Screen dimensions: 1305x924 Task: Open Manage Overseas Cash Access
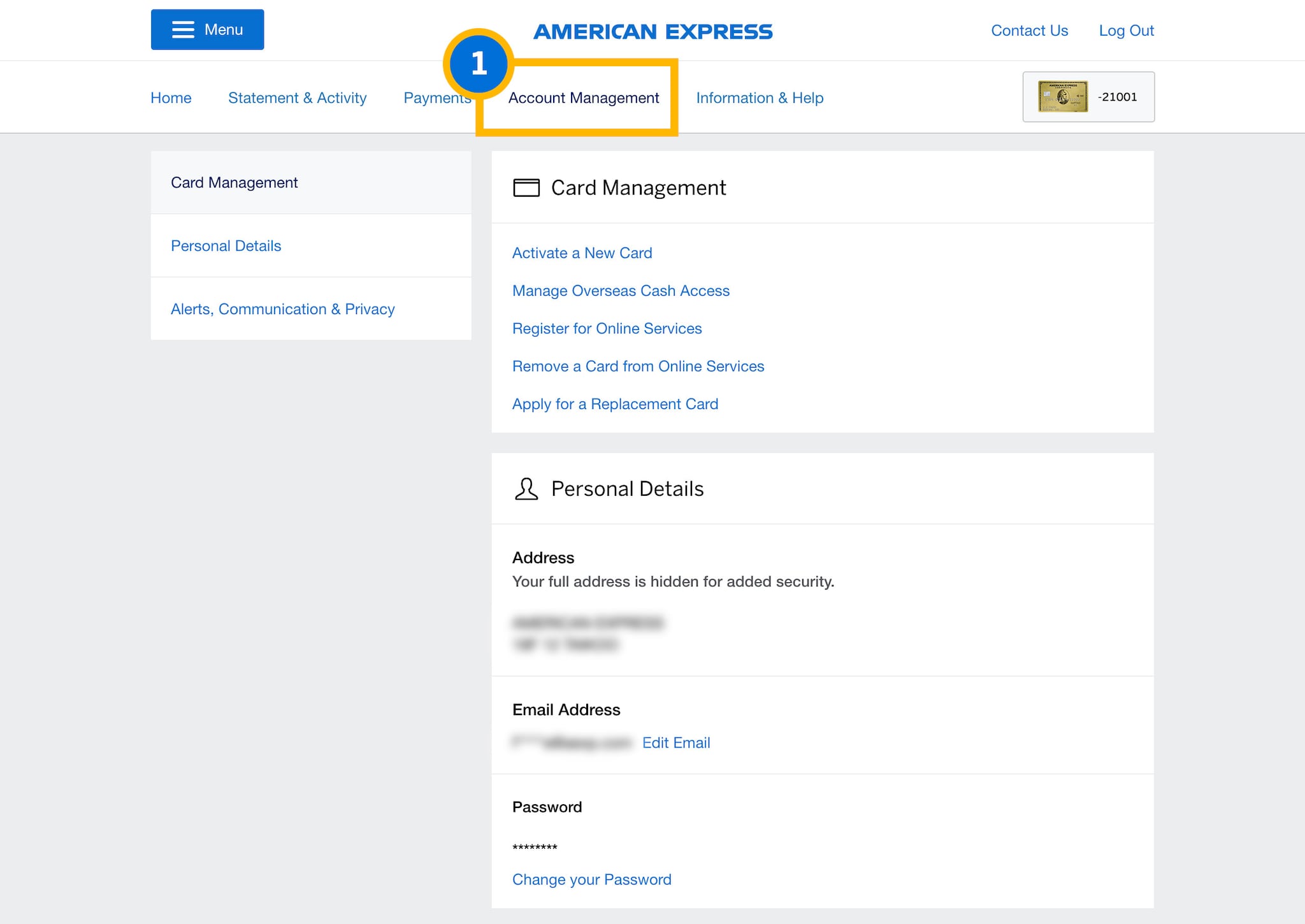(621, 291)
